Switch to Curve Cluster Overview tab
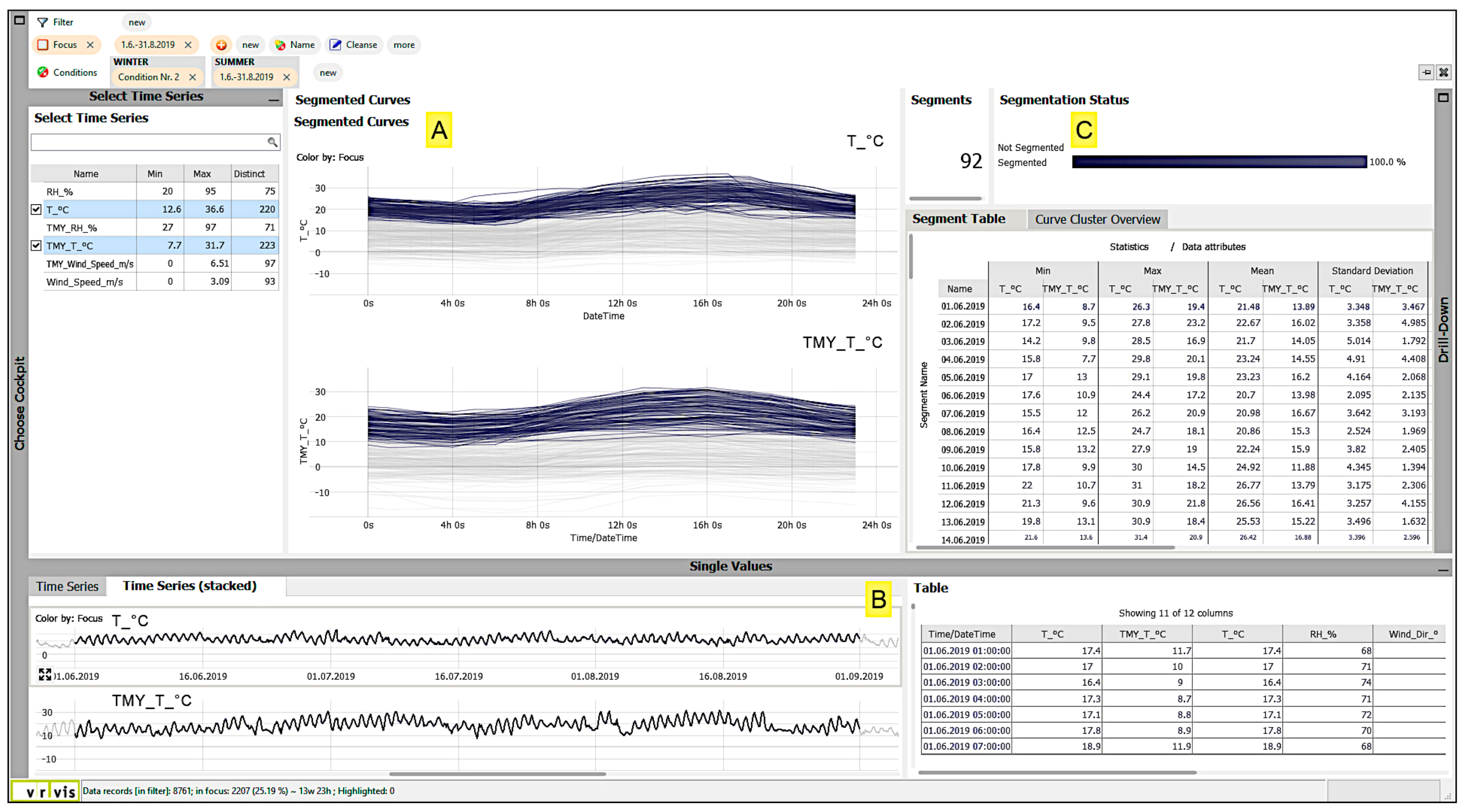1466x812 pixels. click(x=1097, y=220)
